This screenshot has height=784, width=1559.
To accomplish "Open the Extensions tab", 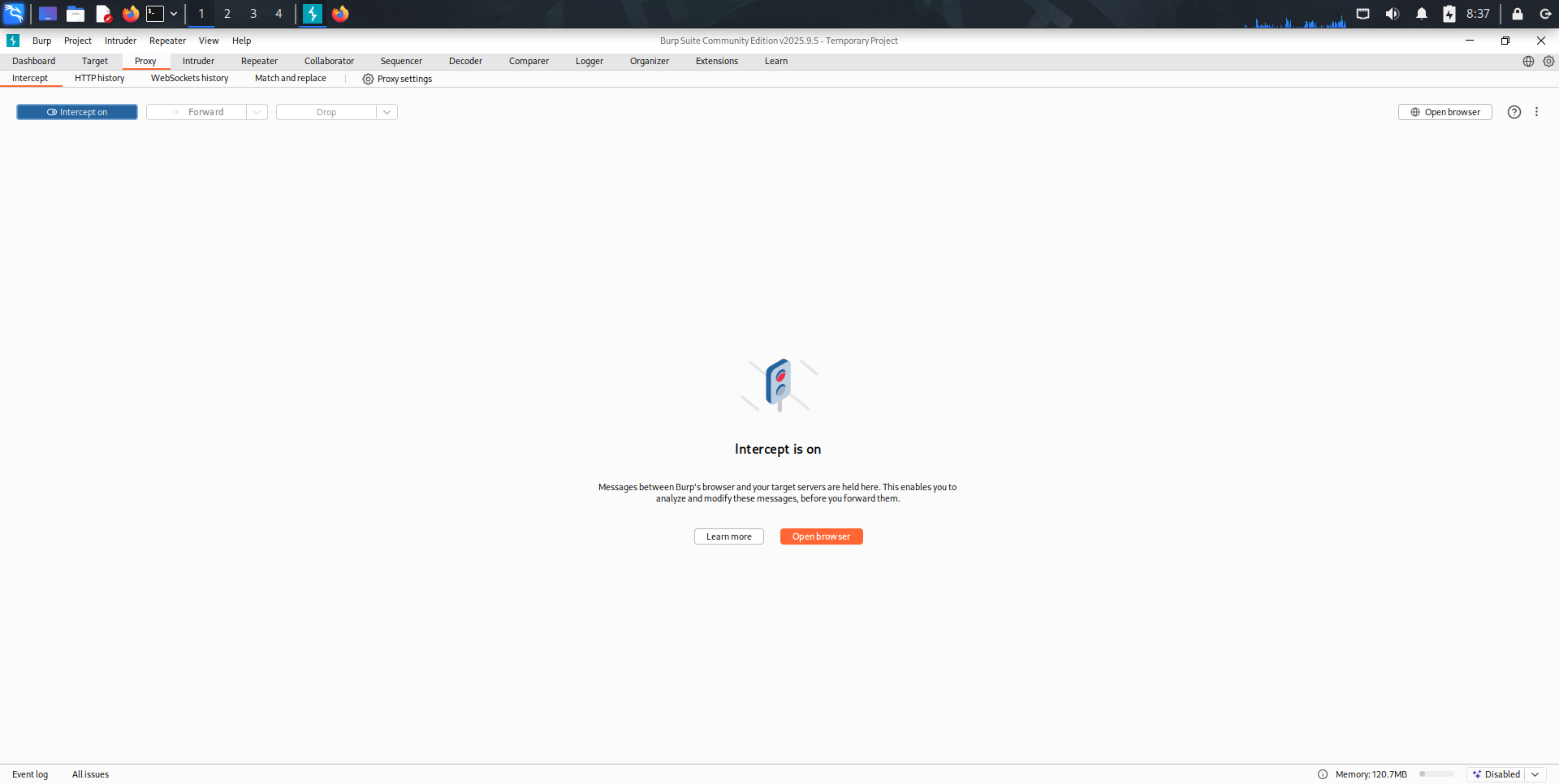I will [717, 61].
